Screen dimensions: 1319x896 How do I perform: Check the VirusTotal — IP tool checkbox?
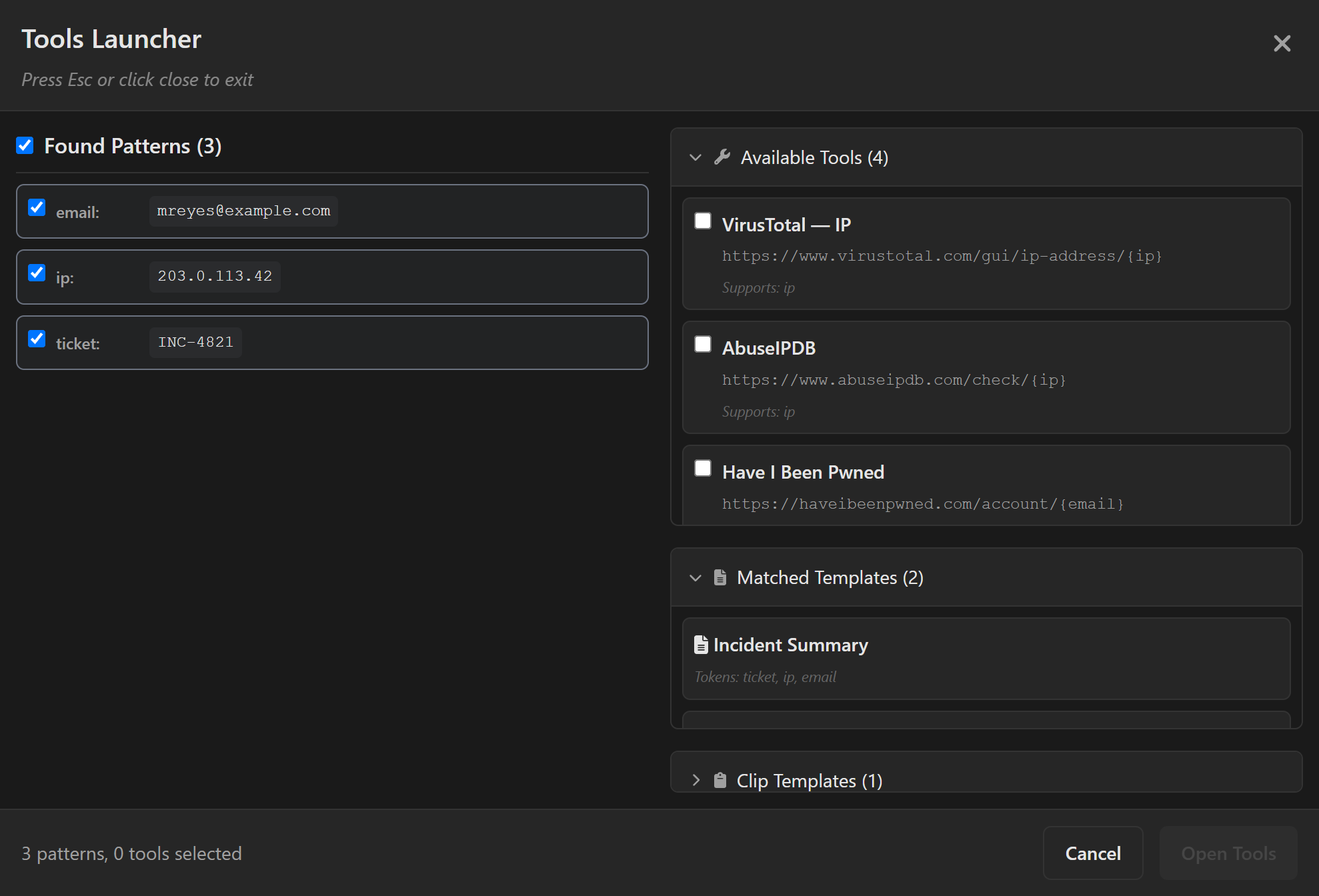703,221
